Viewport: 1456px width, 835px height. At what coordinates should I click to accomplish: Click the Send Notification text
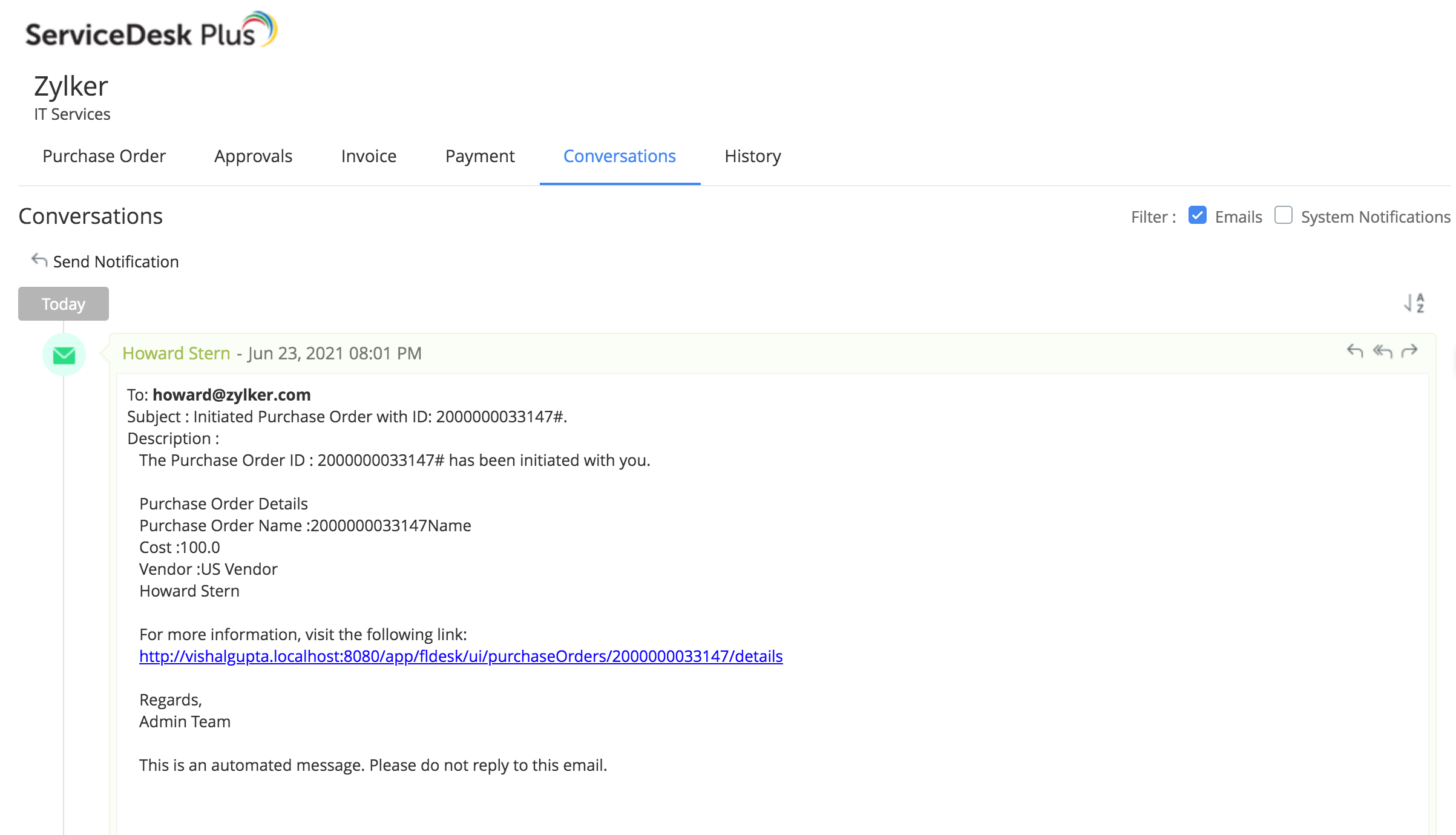coord(116,261)
